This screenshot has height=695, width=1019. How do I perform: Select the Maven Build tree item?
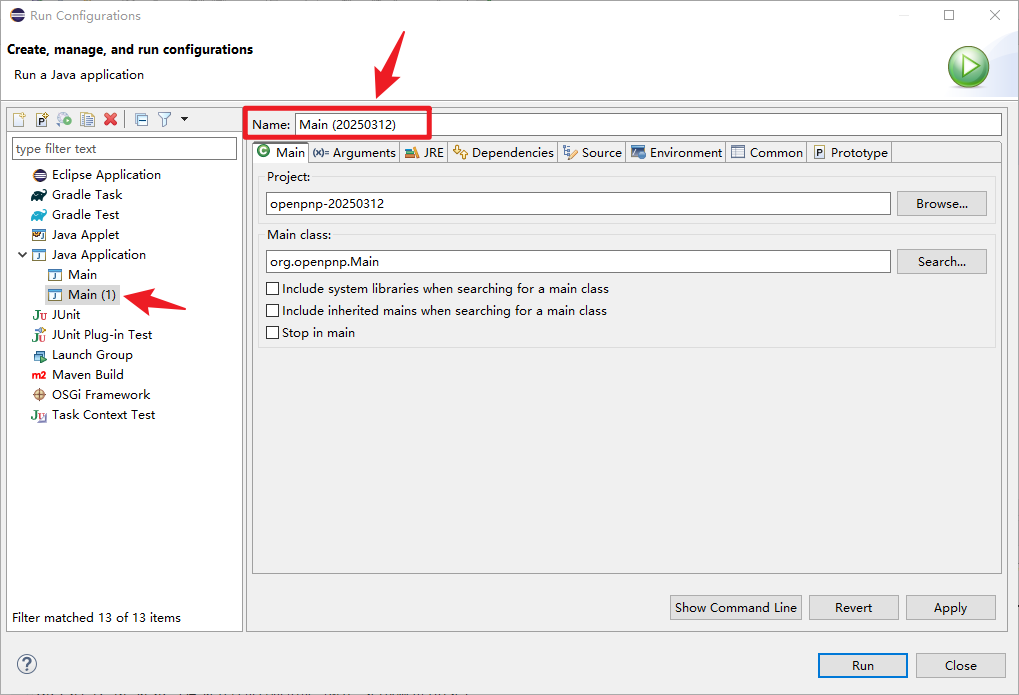click(88, 375)
